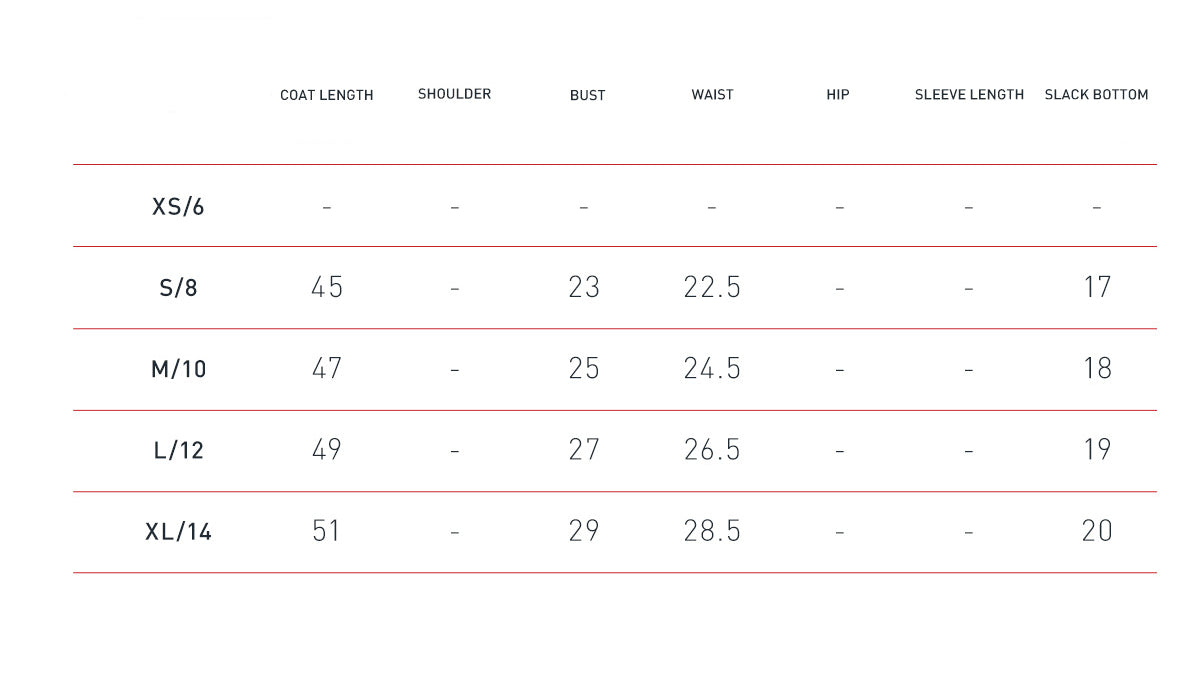Image resolution: width=1200 pixels, height=684 pixels.
Task: Click slack bottom value 17
Action: pos(1097,288)
